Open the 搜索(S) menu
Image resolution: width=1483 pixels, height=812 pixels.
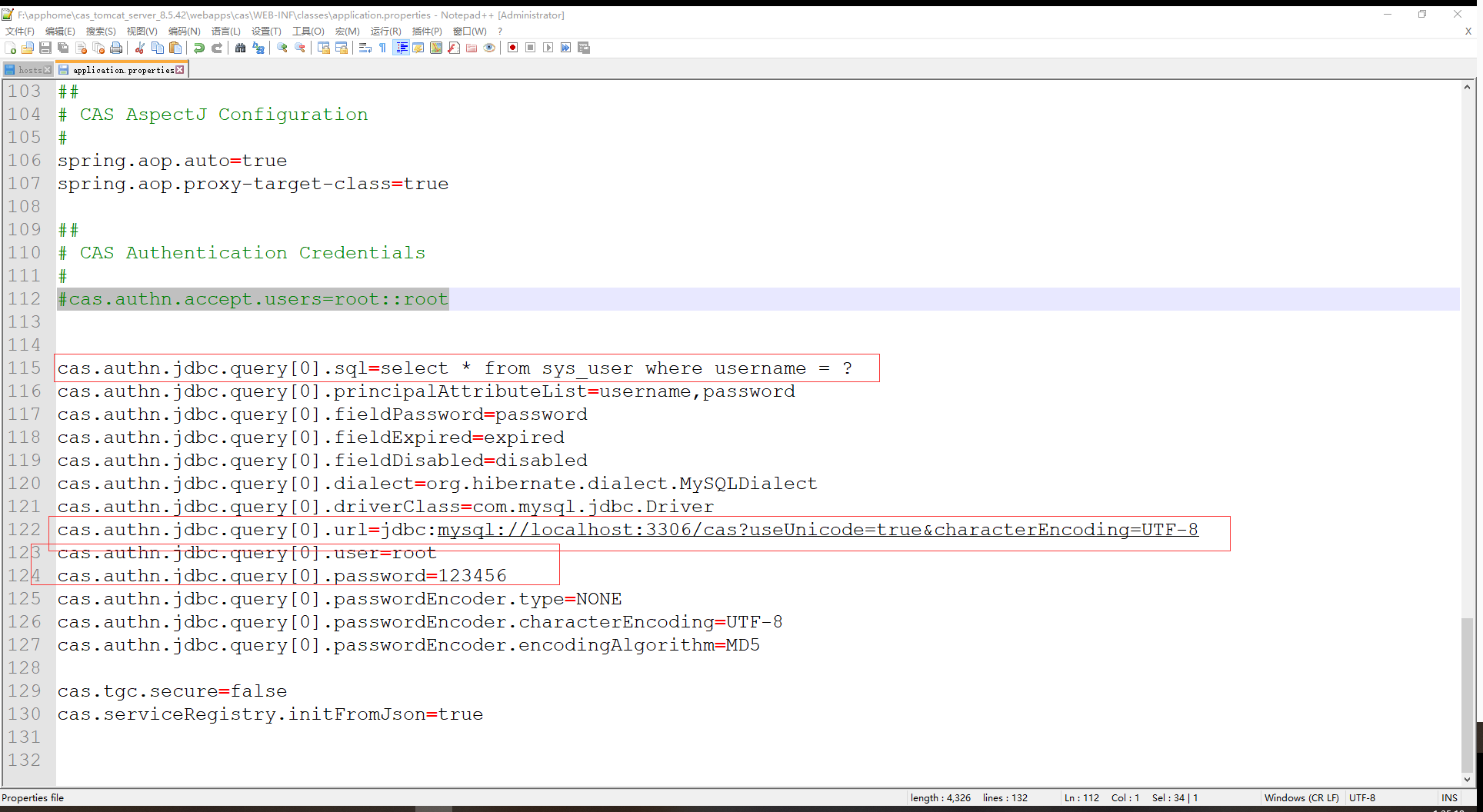[101, 31]
